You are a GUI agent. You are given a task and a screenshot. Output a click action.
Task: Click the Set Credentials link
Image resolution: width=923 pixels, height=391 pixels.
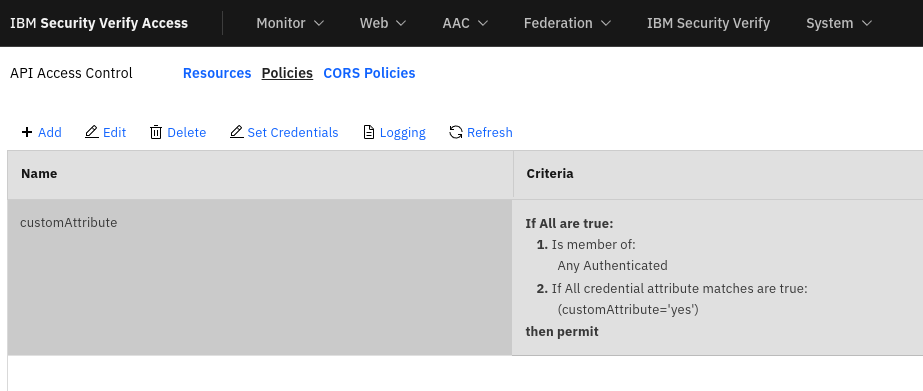pos(293,132)
